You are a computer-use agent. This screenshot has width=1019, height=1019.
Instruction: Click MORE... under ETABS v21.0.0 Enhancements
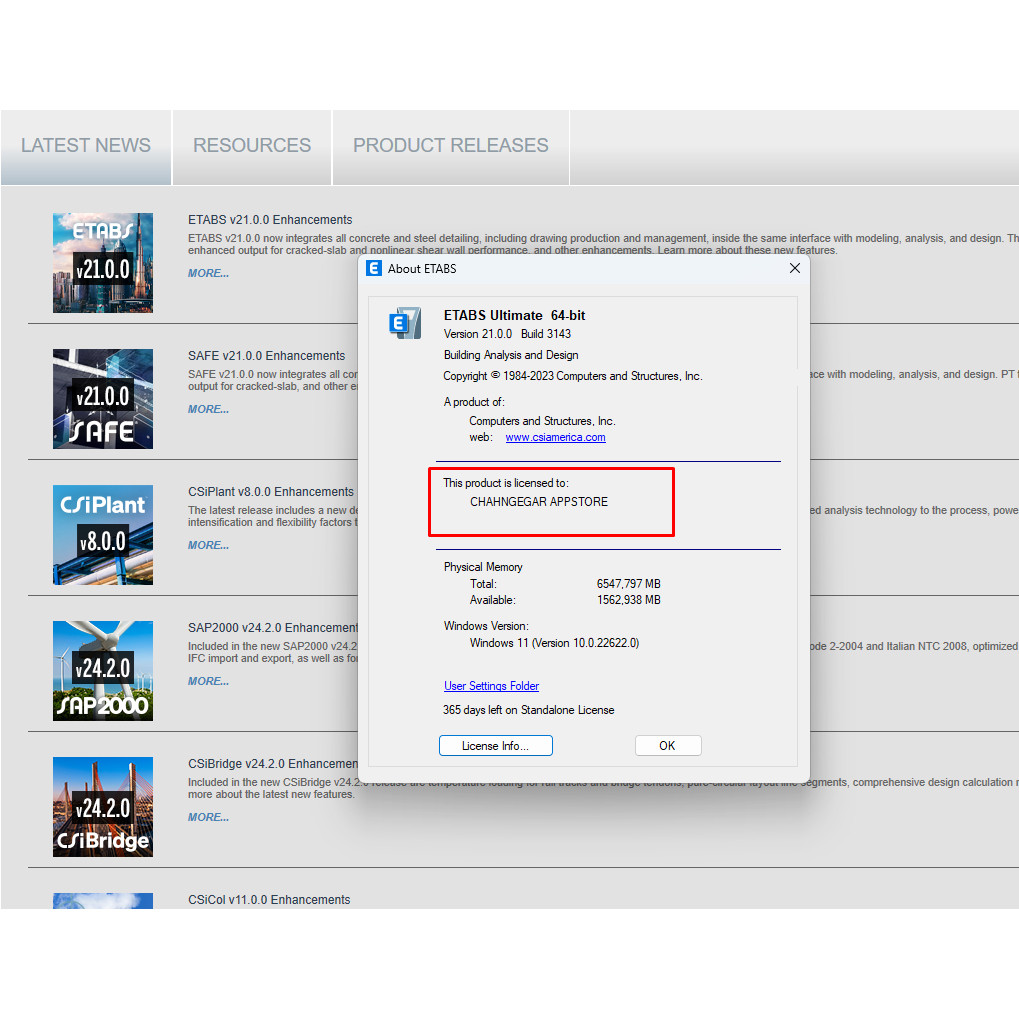click(208, 273)
